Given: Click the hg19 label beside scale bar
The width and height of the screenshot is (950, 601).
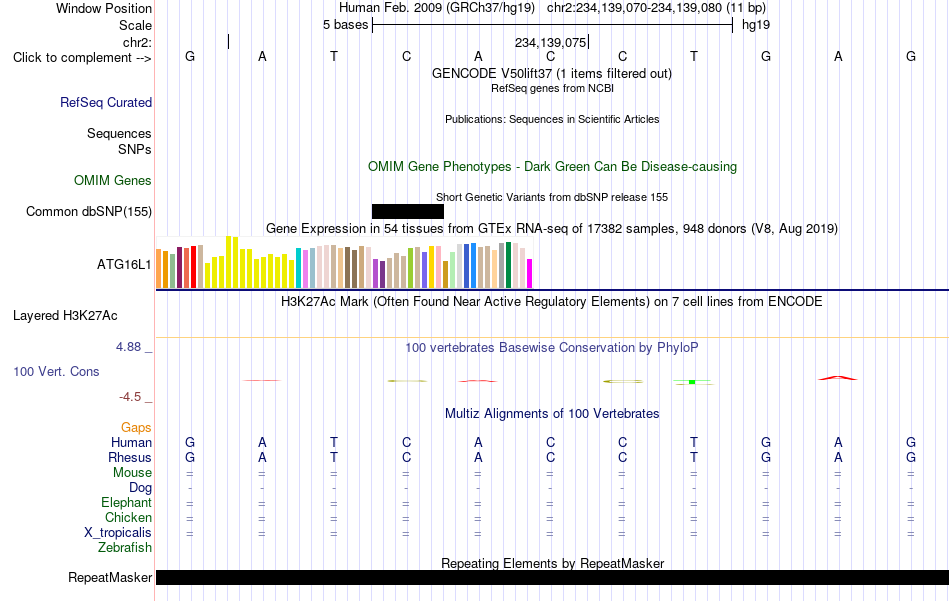Looking at the screenshot, I should tap(756, 25).
